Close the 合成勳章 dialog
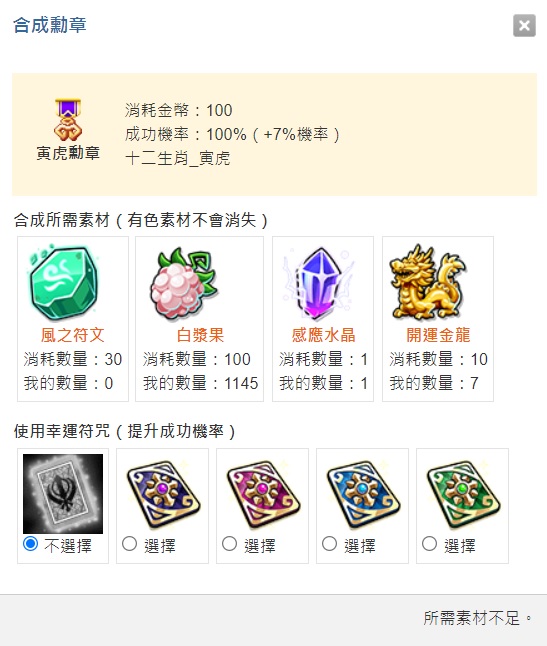This screenshot has width=547, height=646. (524, 26)
